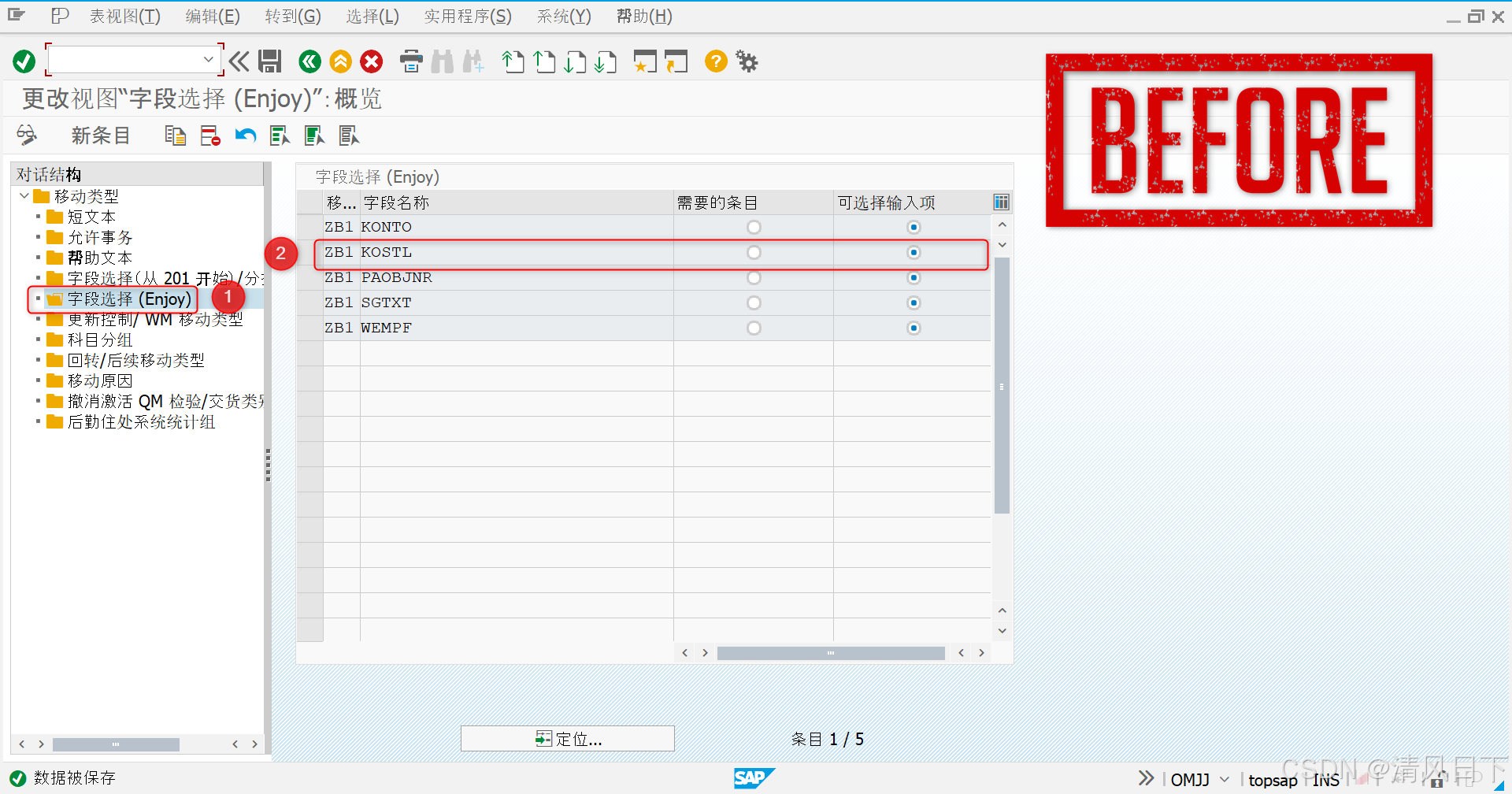Click the tree panel horizontal scrollbar

pos(116,744)
